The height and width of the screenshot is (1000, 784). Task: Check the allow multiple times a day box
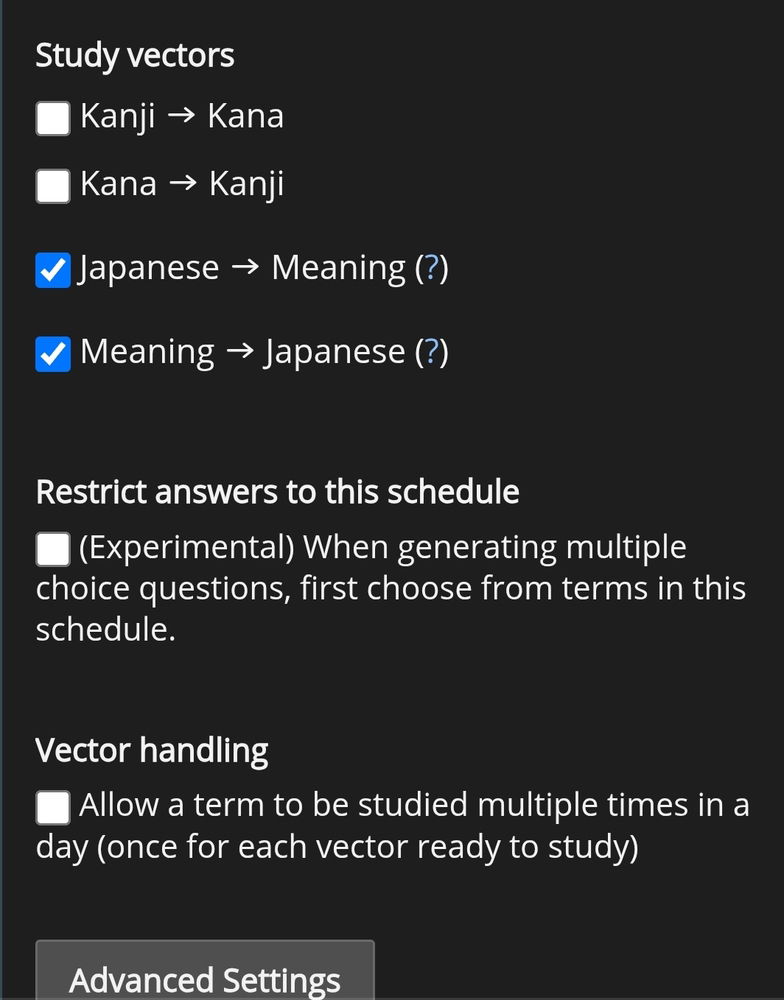coord(53,806)
